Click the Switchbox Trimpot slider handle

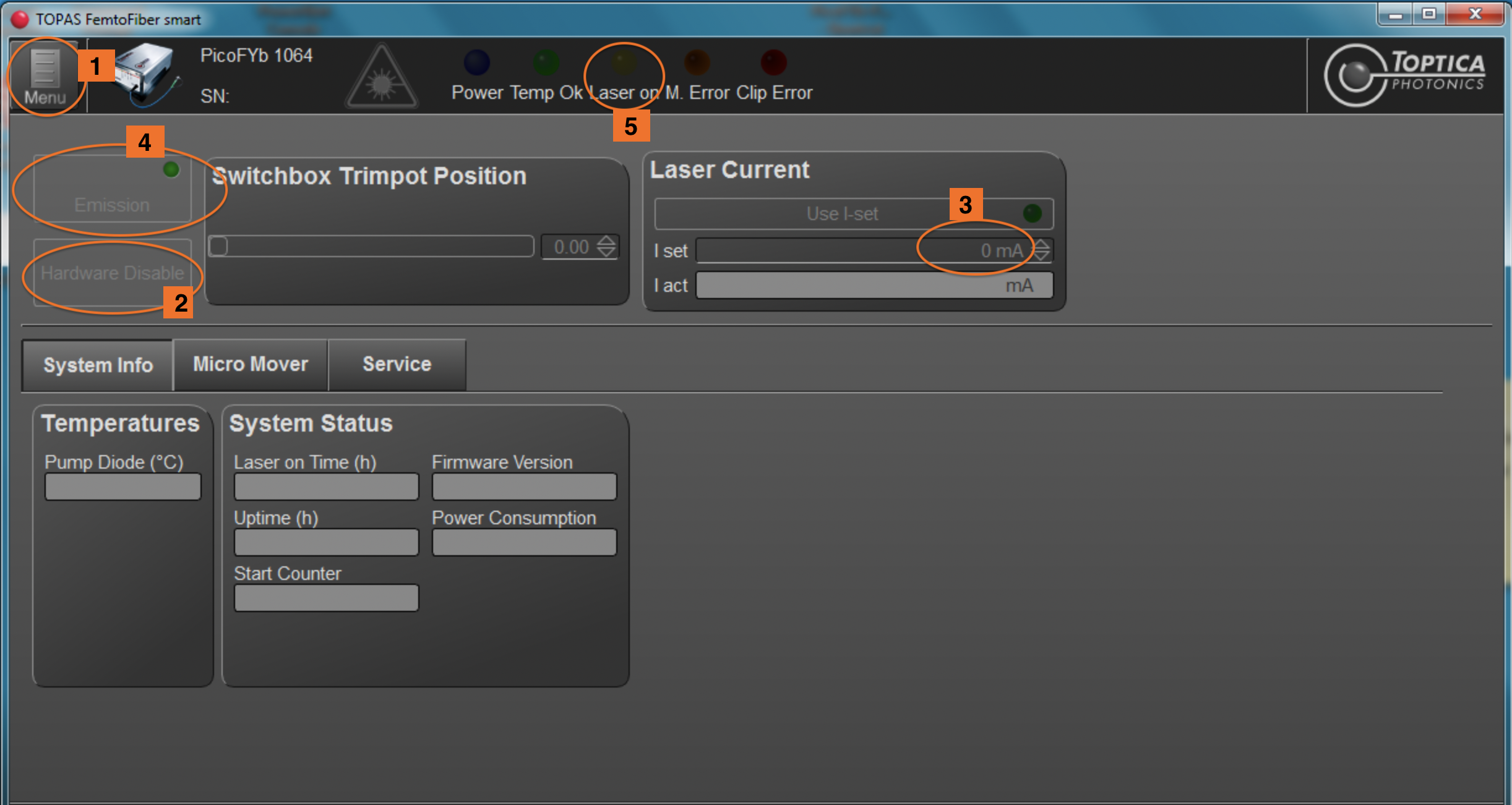tap(218, 246)
